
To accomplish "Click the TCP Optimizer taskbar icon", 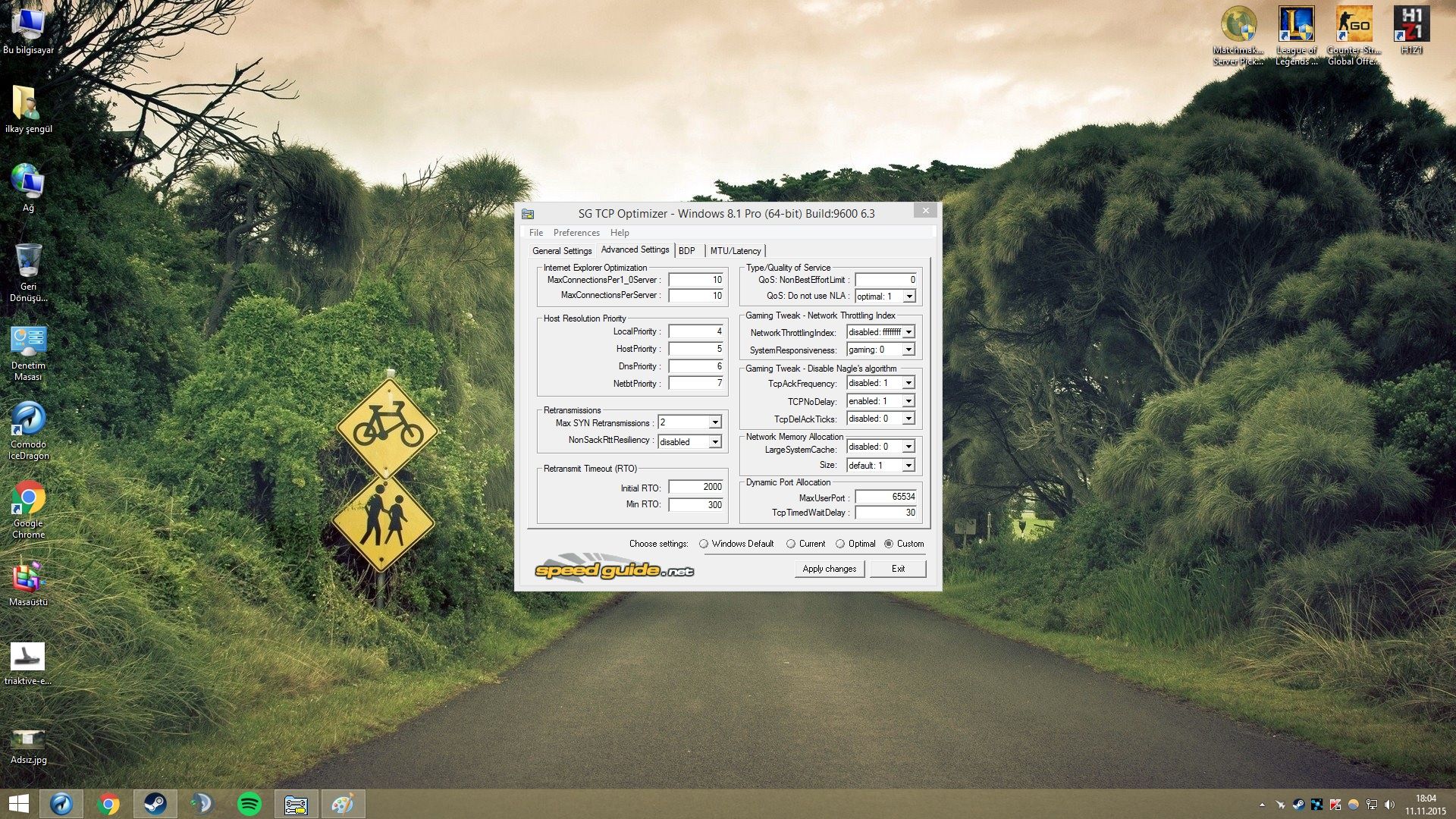I will tap(296, 804).
